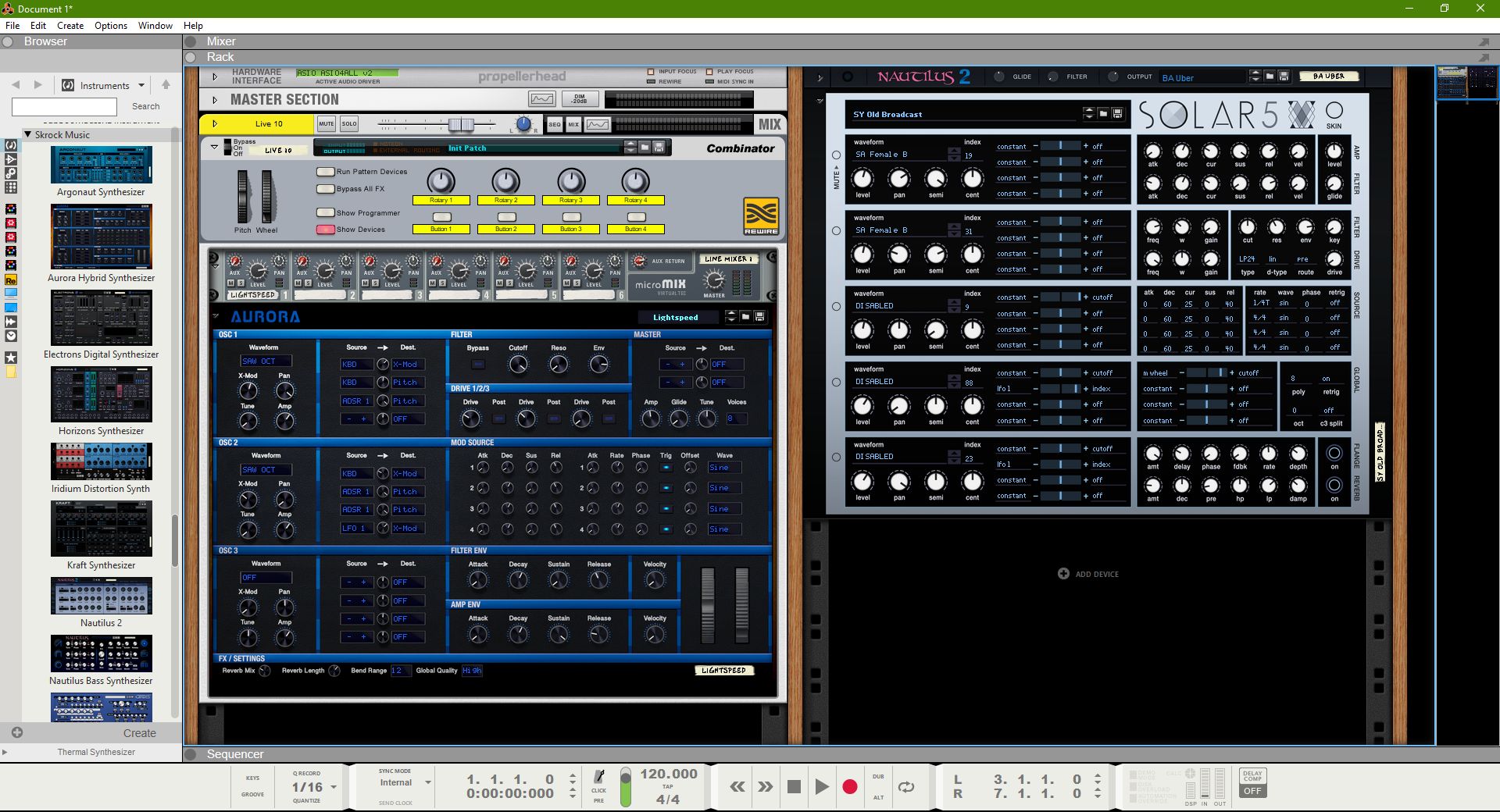Select the Instruments icon in browser sidebar
The width and height of the screenshot is (1500, 812).
point(11,145)
